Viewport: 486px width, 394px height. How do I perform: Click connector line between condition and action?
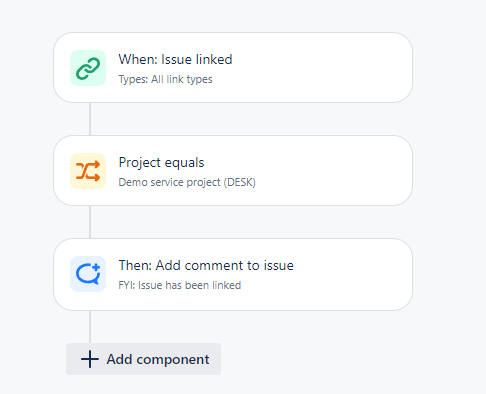tap(90, 222)
